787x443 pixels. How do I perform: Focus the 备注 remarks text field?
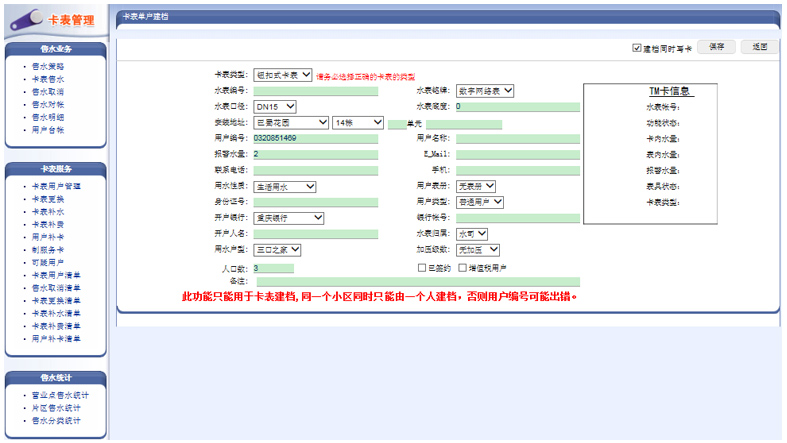(417, 282)
